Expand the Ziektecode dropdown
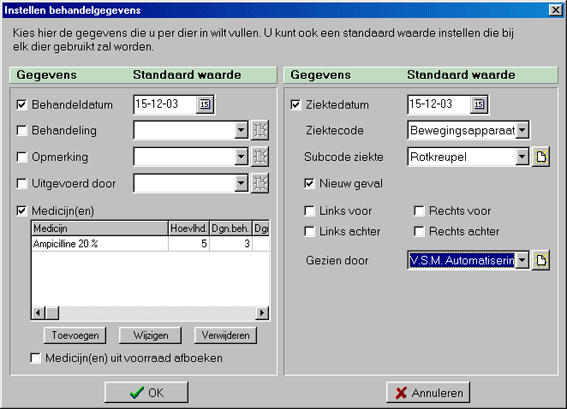Image resolution: width=567 pixels, height=409 pixels. 522,130
